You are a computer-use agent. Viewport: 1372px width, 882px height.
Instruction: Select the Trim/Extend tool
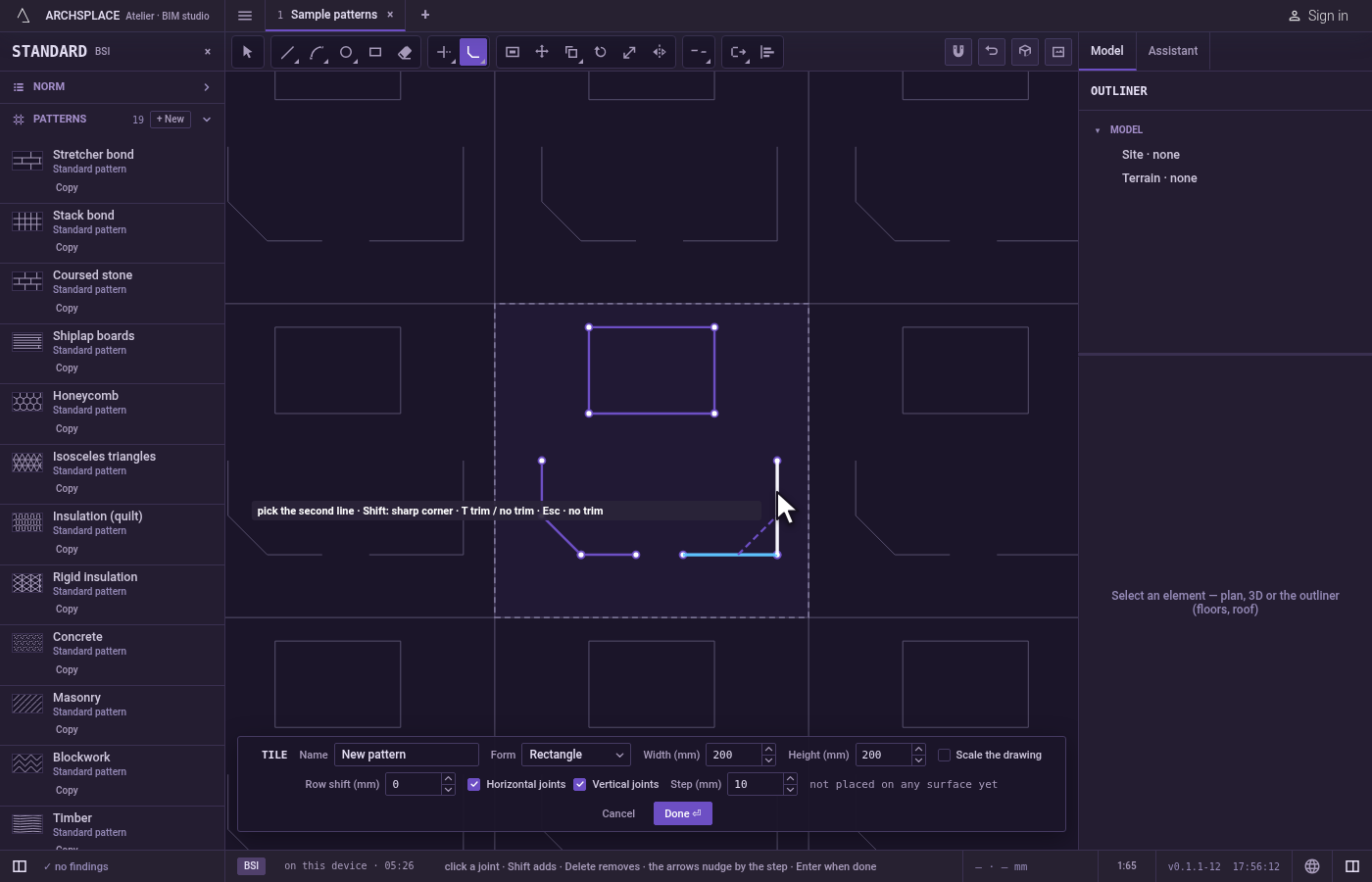coord(444,52)
